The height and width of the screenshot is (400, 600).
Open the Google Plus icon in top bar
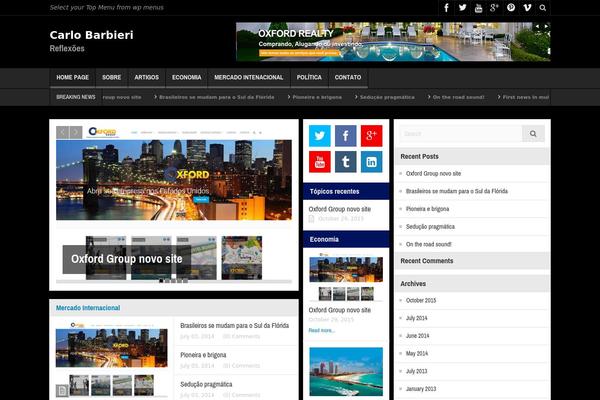tap(494, 8)
